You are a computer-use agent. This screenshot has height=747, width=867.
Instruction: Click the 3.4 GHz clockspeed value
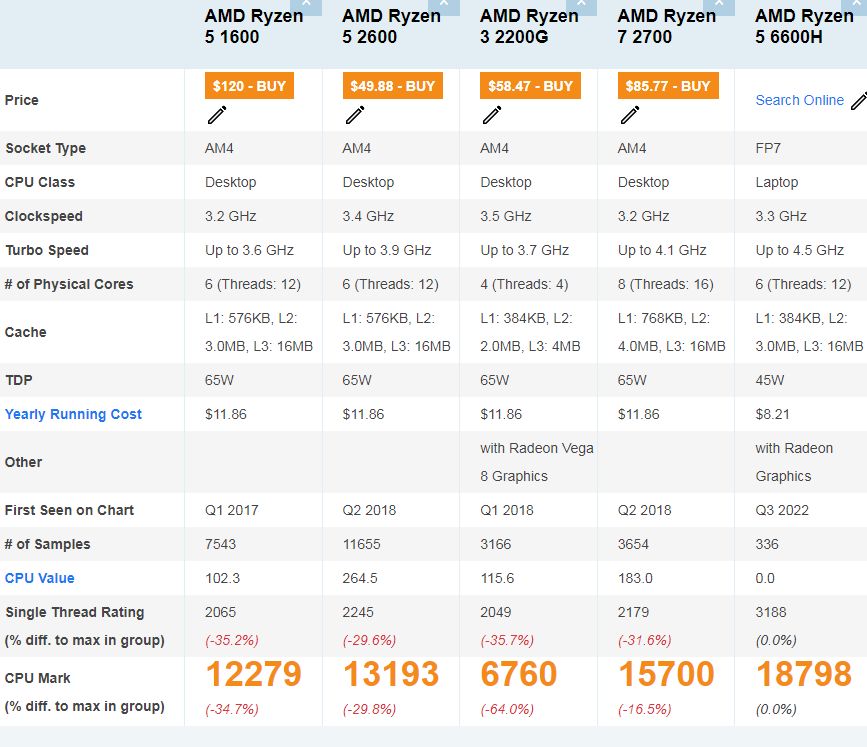(368, 216)
